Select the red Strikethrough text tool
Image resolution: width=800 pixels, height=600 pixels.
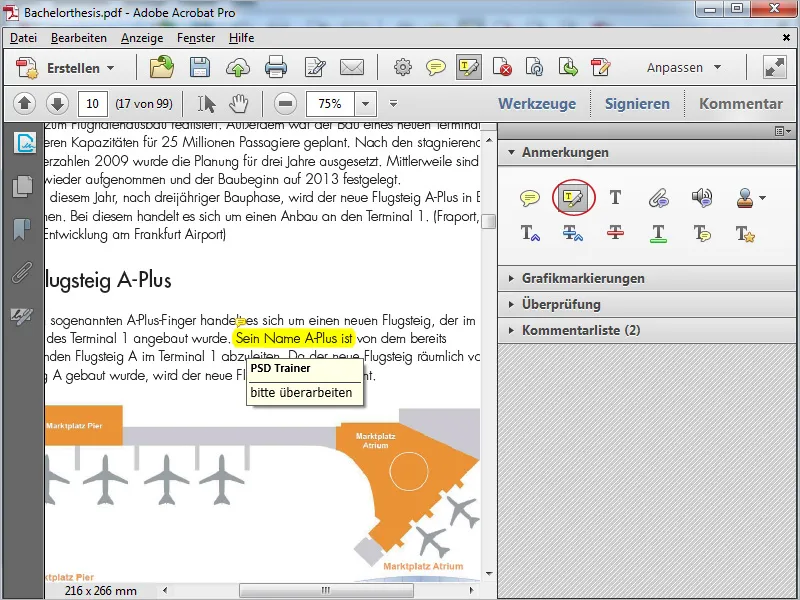click(x=614, y=234)
